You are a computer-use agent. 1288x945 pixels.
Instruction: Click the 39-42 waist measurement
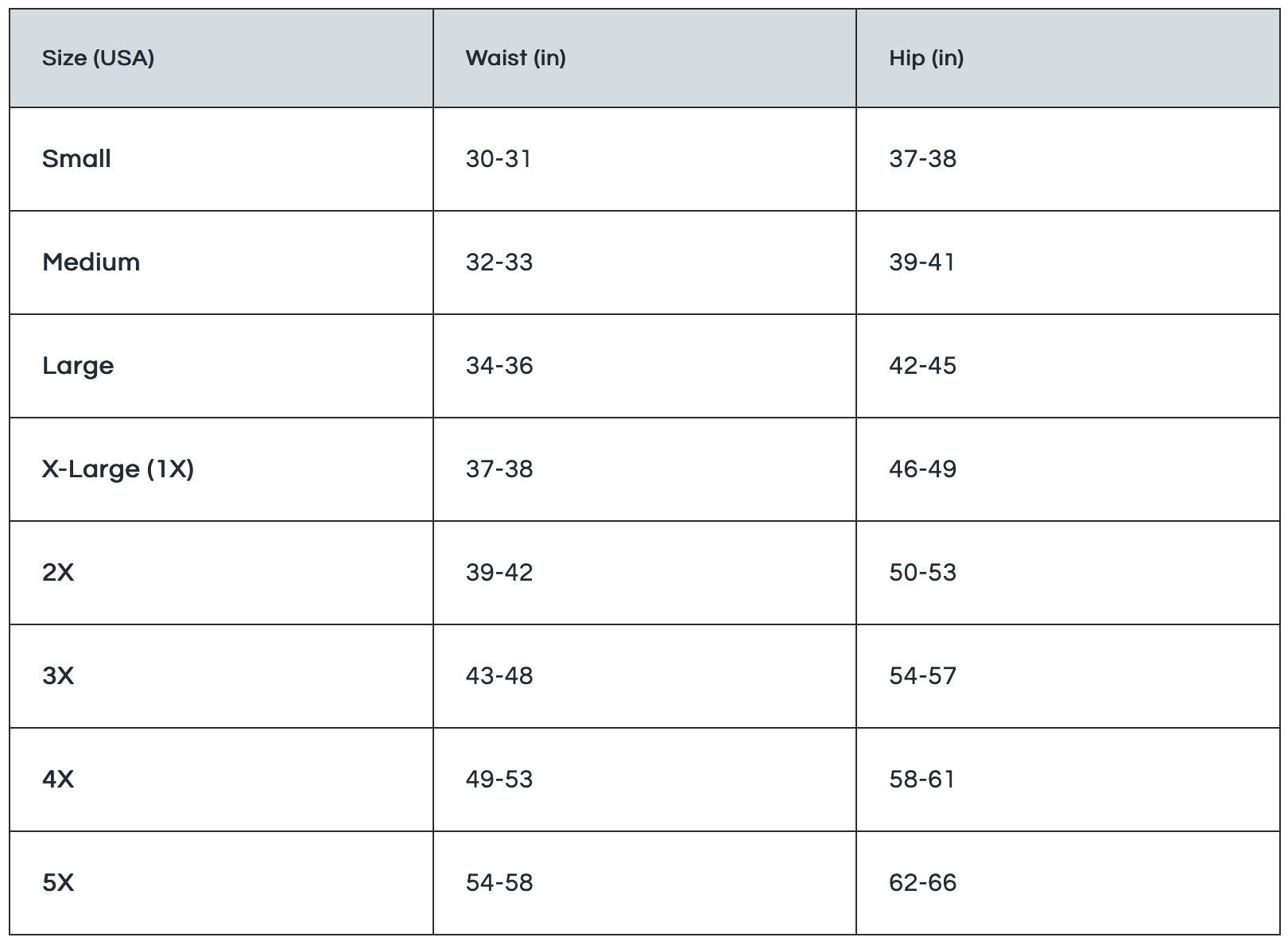[499, 573]
